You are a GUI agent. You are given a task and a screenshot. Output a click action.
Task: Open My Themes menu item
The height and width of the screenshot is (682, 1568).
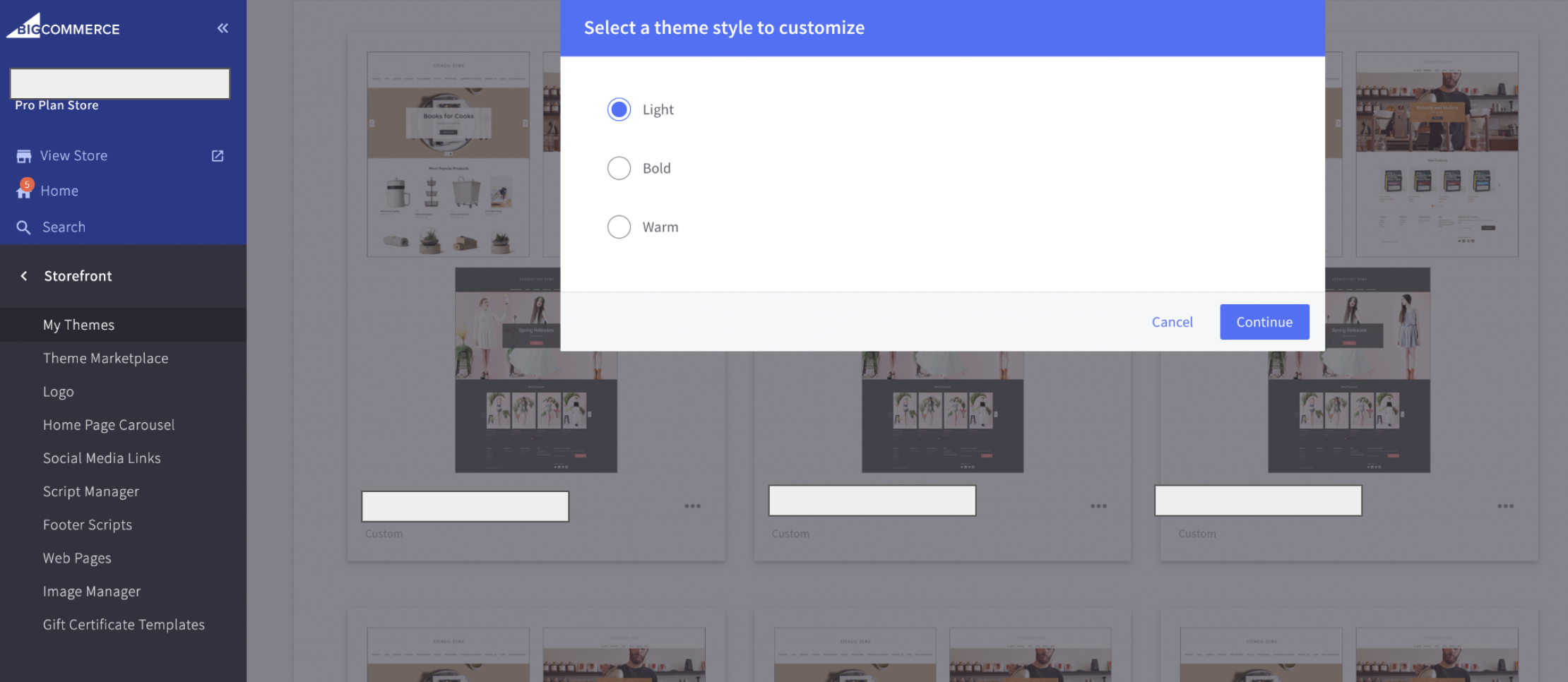(78, 325)
